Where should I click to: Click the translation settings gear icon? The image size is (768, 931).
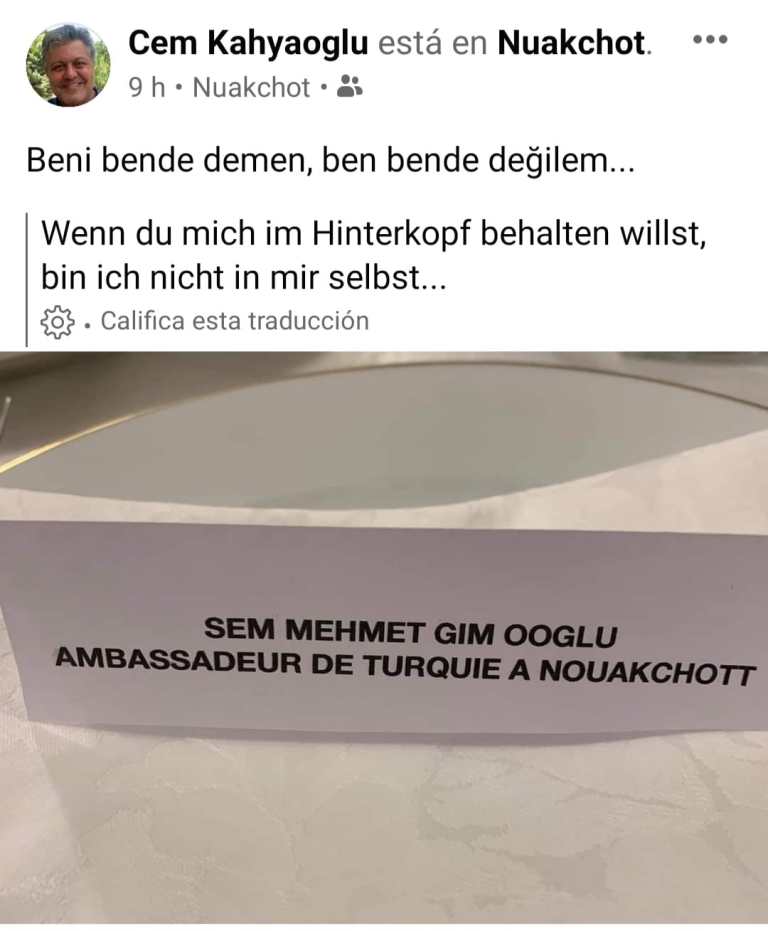[x=57, y=322]
